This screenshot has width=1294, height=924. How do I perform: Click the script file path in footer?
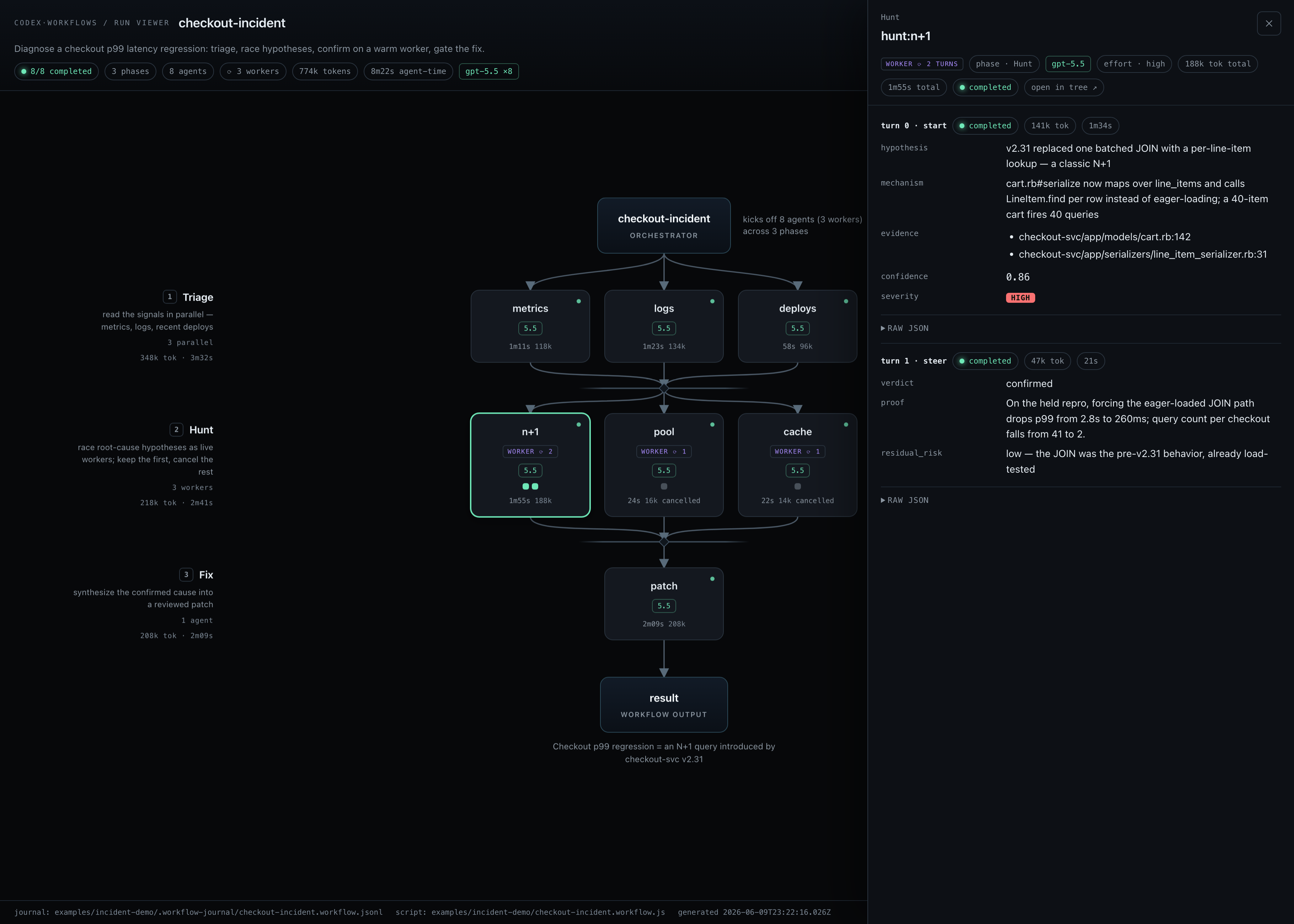click(548, 912)
